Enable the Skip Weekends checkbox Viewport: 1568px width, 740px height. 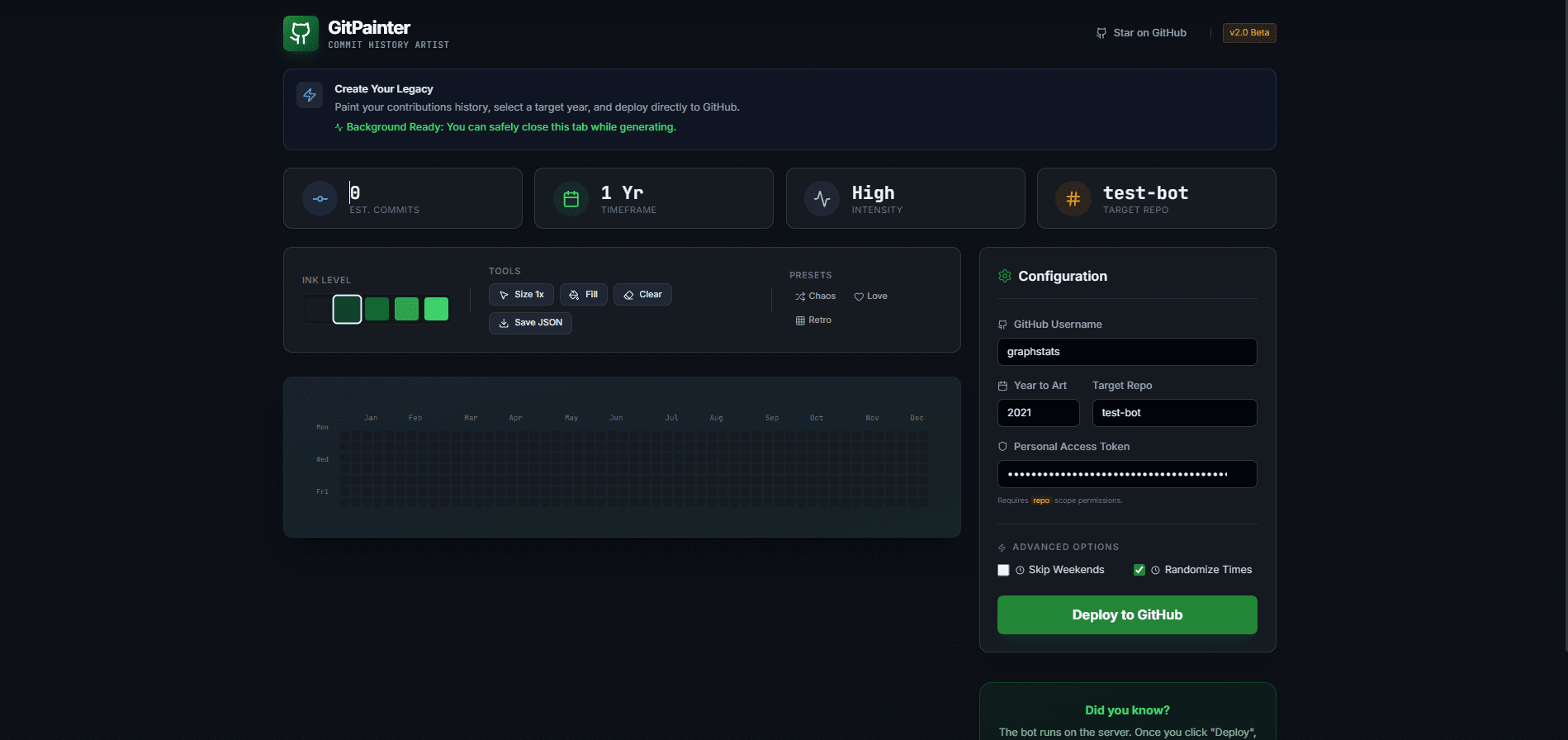pos(1003,570)
